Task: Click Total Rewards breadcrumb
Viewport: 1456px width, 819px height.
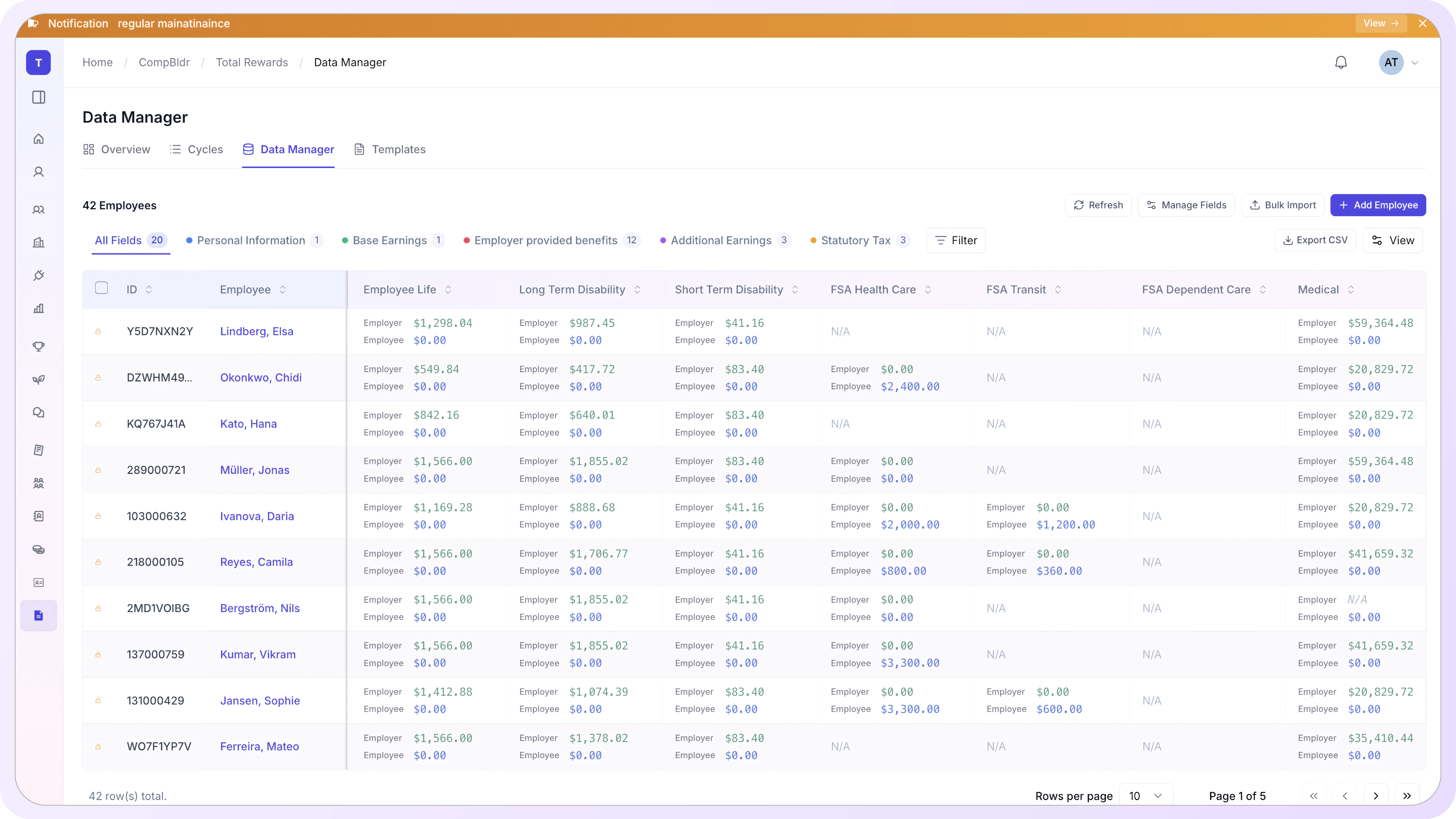Action: click(252, 62)
